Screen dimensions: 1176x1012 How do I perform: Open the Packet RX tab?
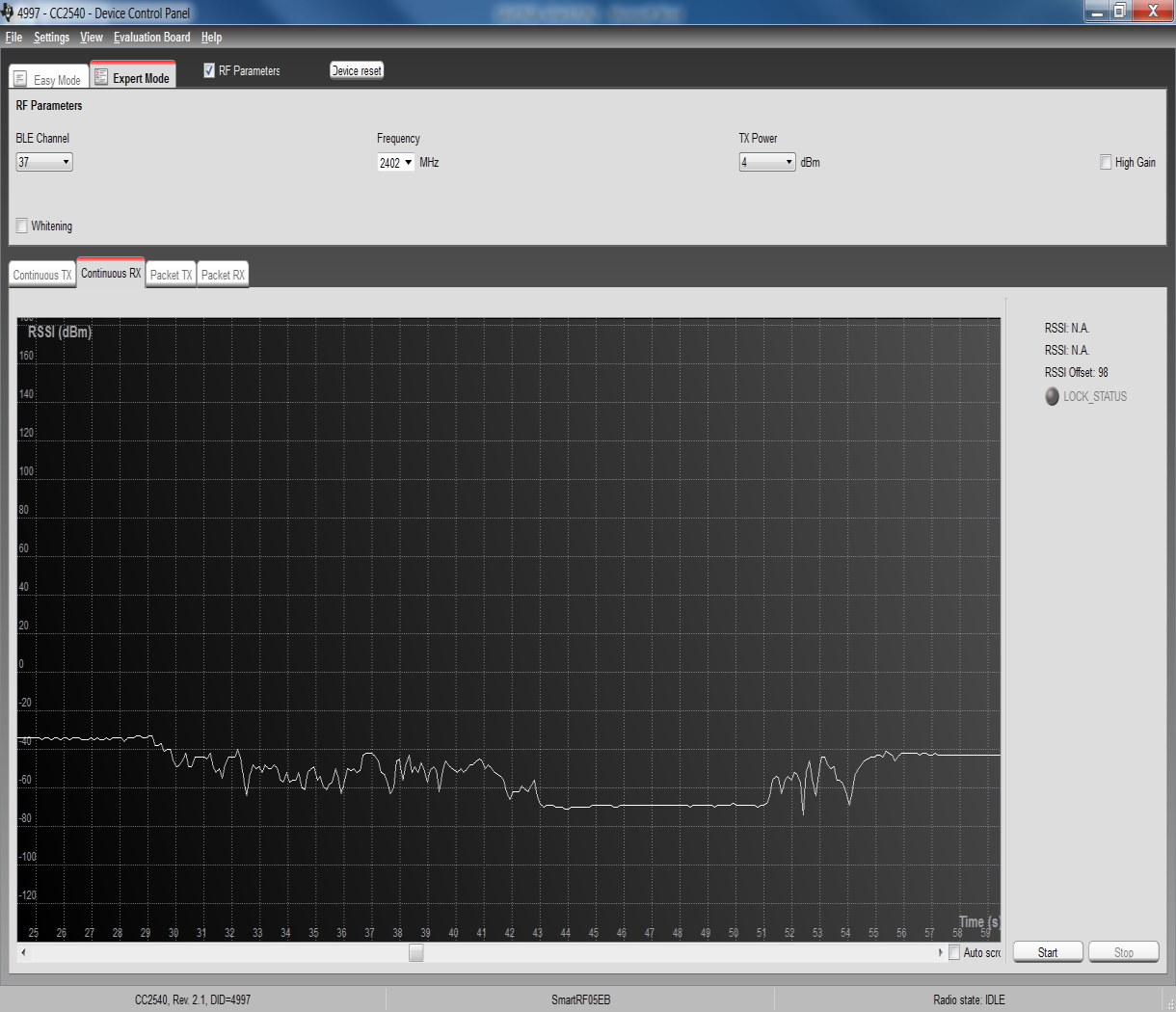click(223, 275)
